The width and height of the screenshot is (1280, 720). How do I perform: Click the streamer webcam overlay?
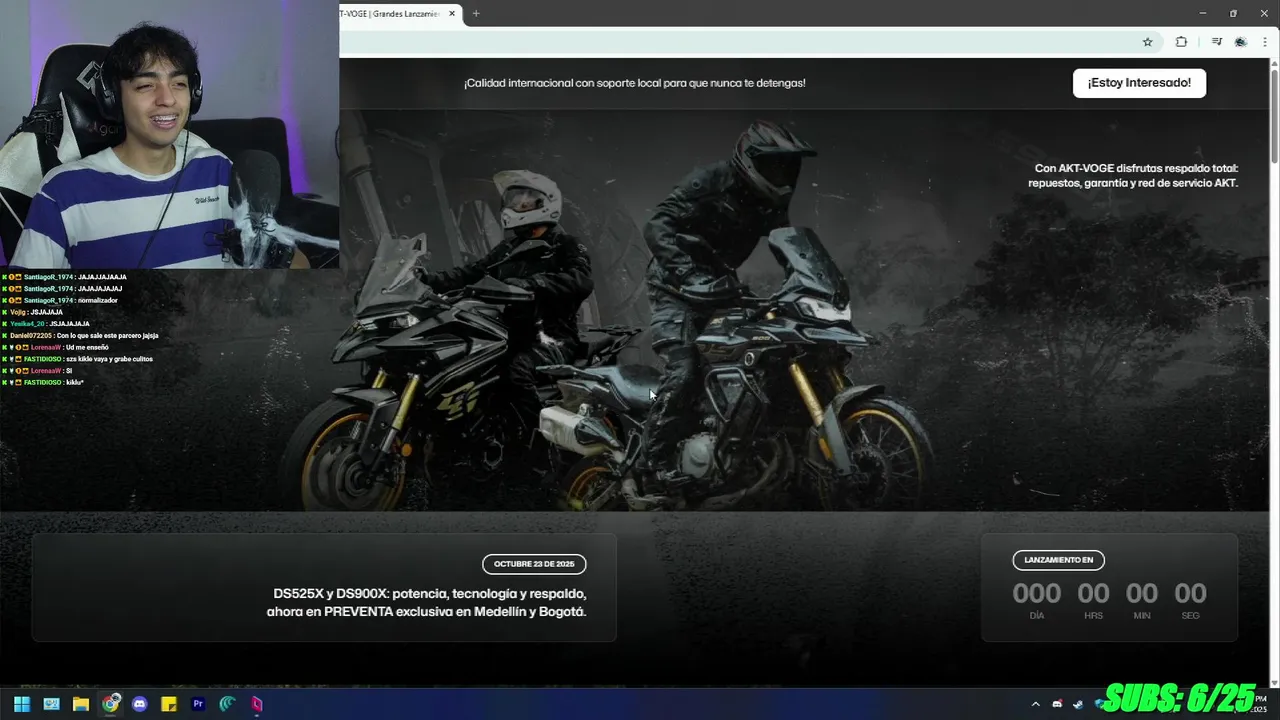(169, 135)
